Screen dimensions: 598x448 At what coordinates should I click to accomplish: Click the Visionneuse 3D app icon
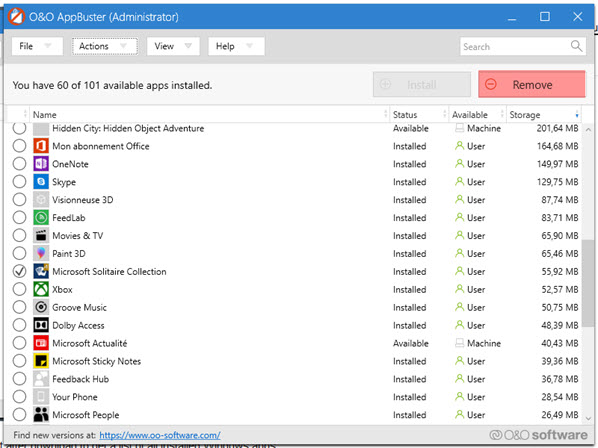(x=41, y=200)
